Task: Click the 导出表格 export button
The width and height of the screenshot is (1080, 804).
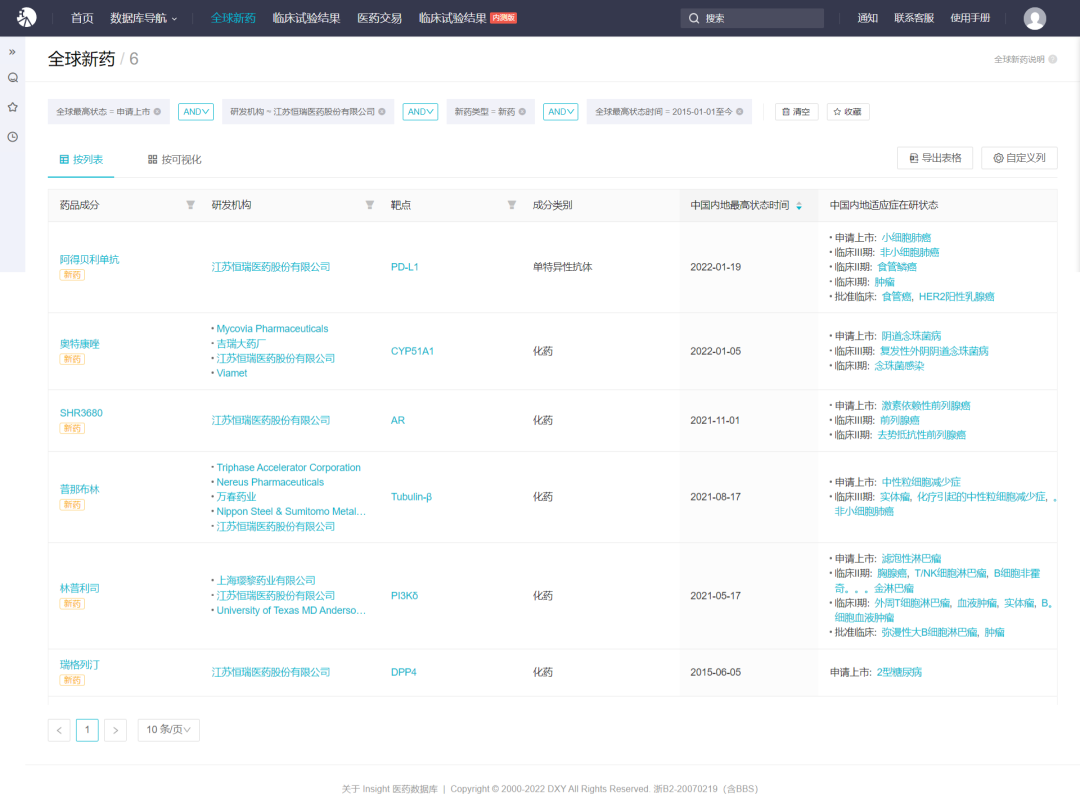Action: click(x=935, y=158)
